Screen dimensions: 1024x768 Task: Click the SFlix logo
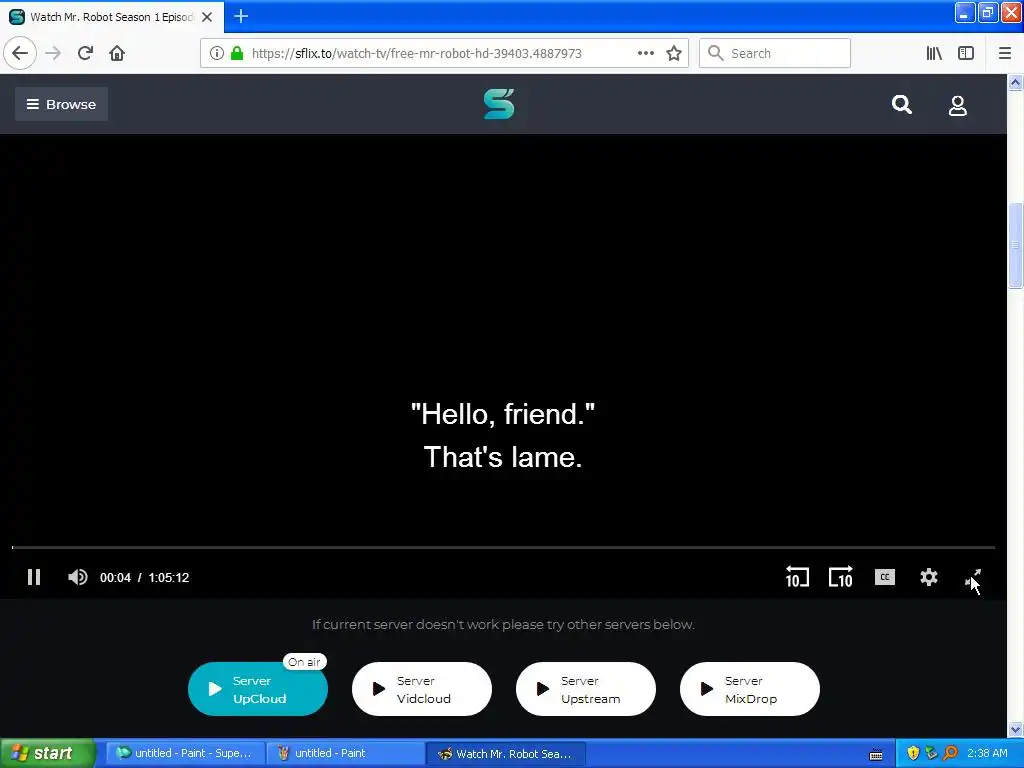[x=499, y=104]
